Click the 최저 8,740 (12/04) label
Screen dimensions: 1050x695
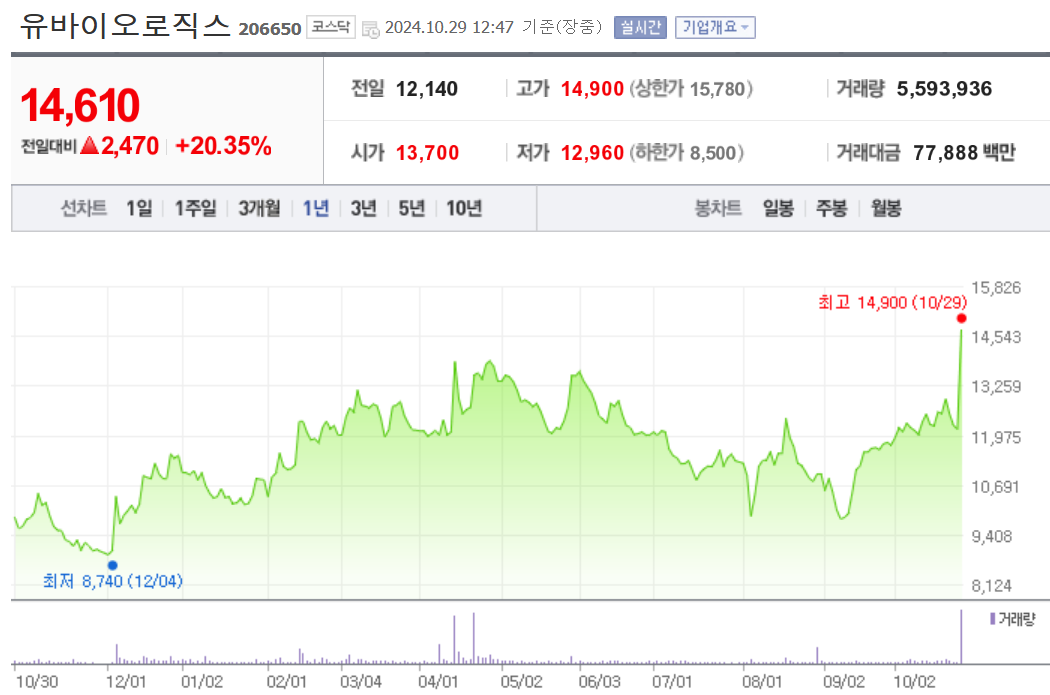tap(112, 581)
